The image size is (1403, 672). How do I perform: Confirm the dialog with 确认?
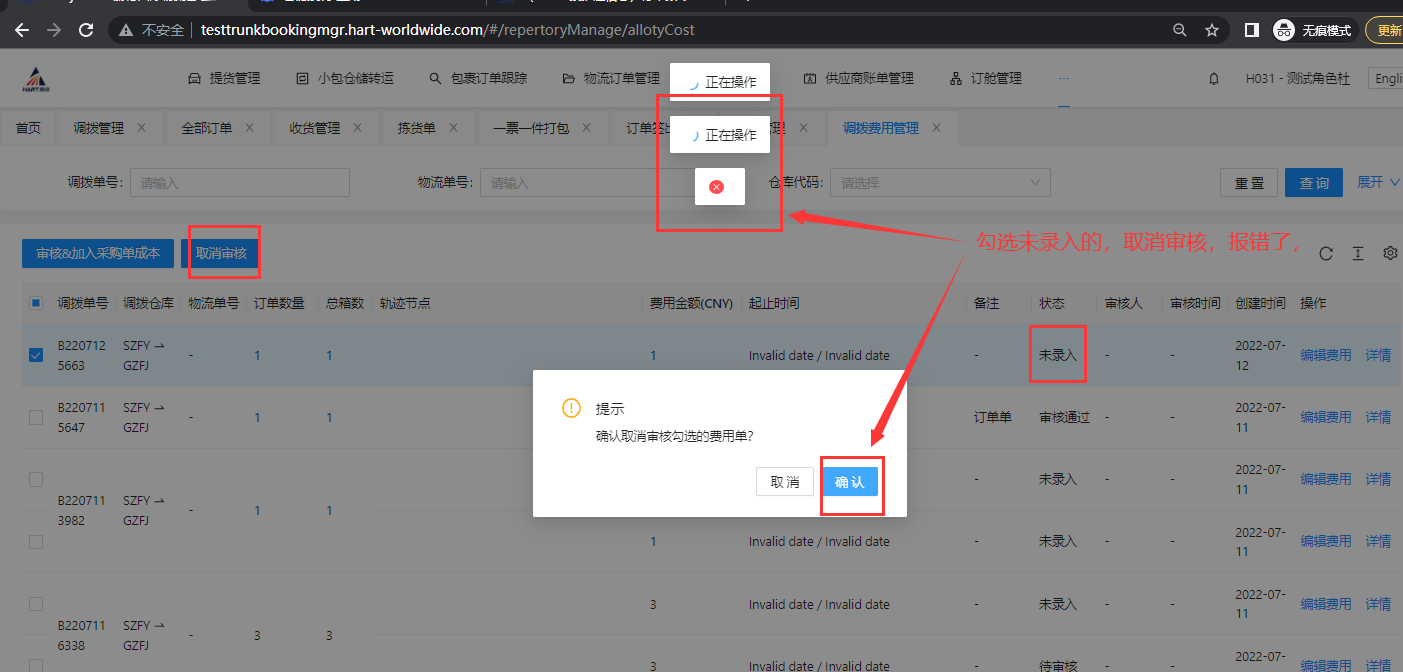(849, 482)
